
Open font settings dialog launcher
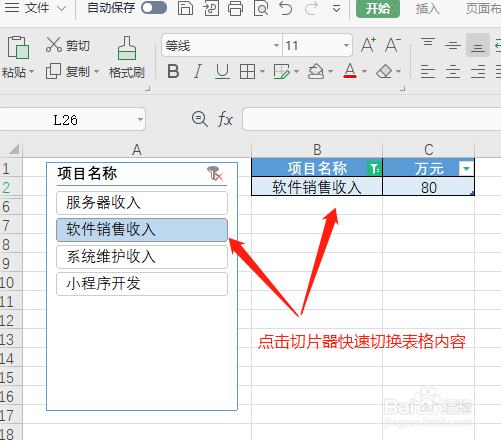(403, 88)
